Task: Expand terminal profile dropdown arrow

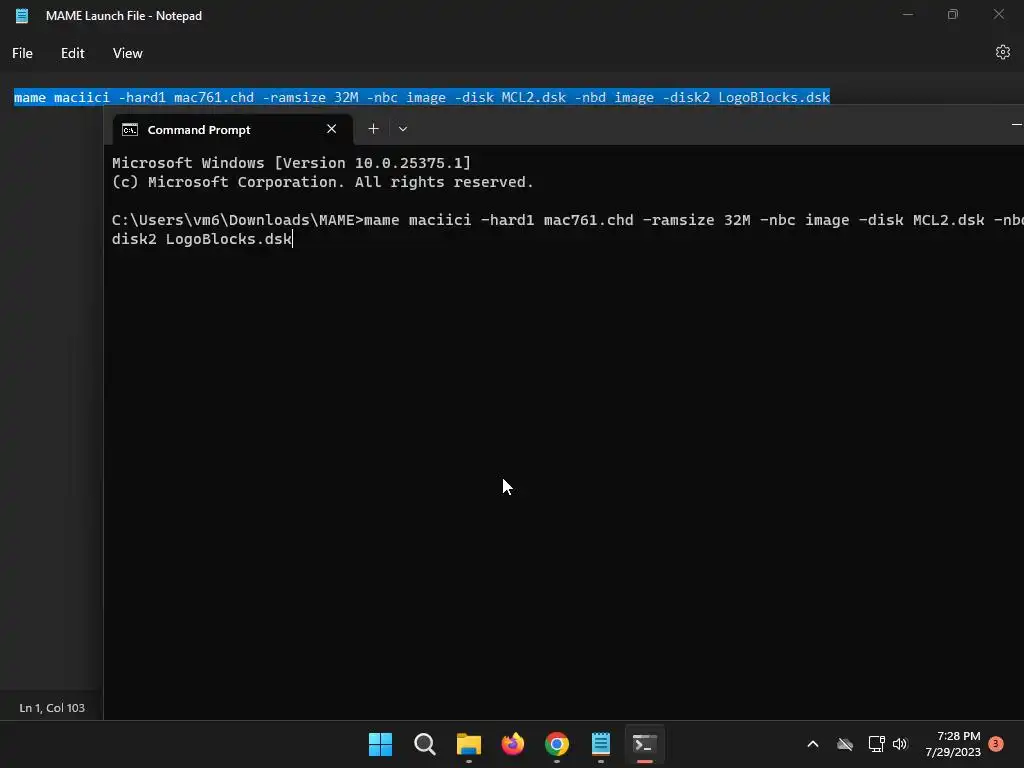Action: 403,129
